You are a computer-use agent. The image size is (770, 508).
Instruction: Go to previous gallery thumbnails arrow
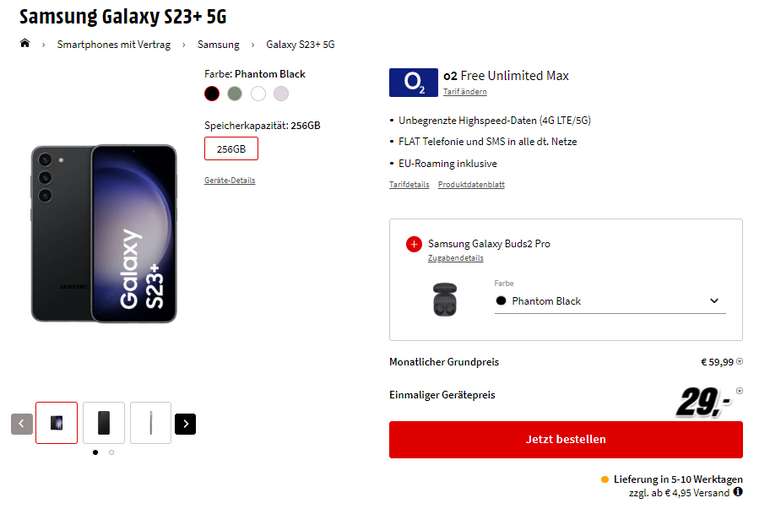pos(22,424)
